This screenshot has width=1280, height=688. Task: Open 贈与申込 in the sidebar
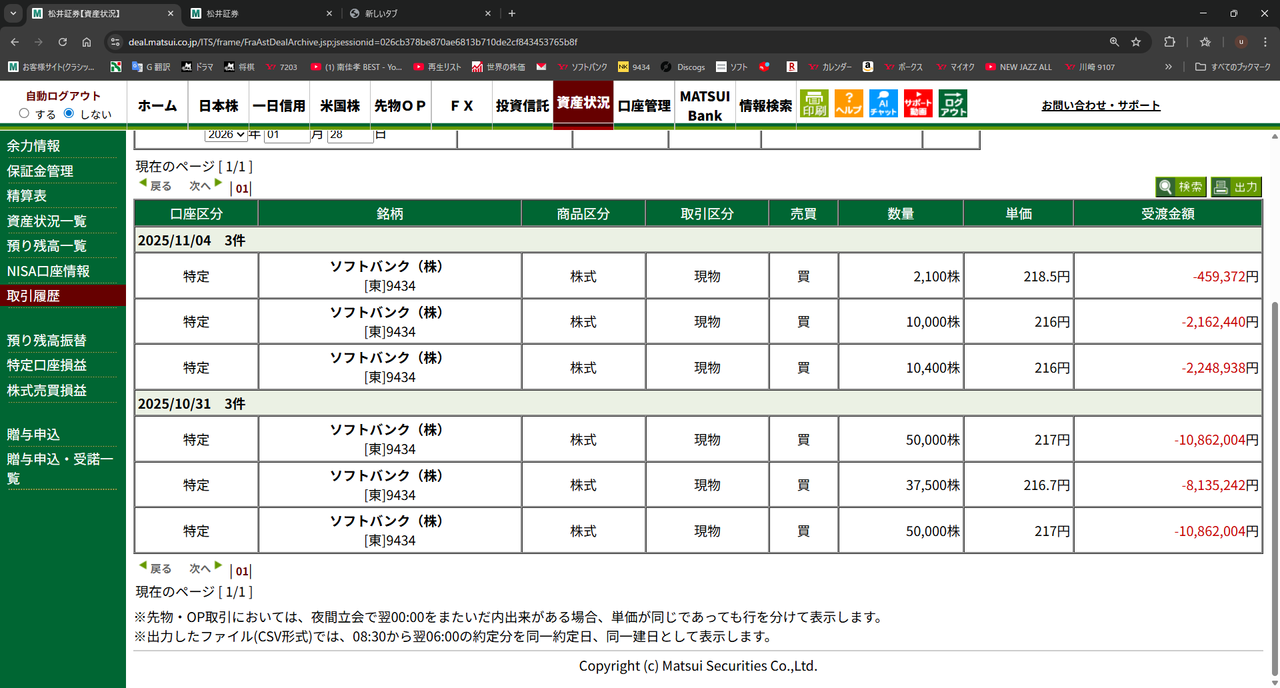click(33, 434)
